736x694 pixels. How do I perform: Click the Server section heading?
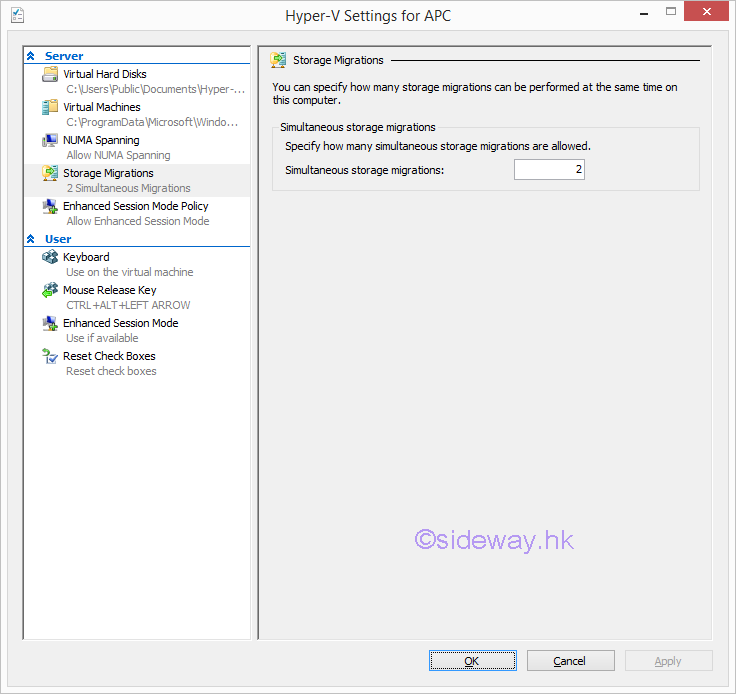[64, 56]
